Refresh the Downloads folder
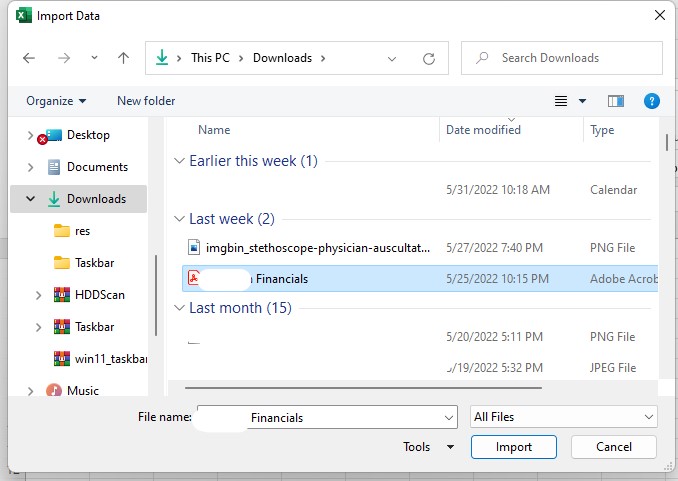The height and width of the screenshot is (481, 678). tap(429, 59)
